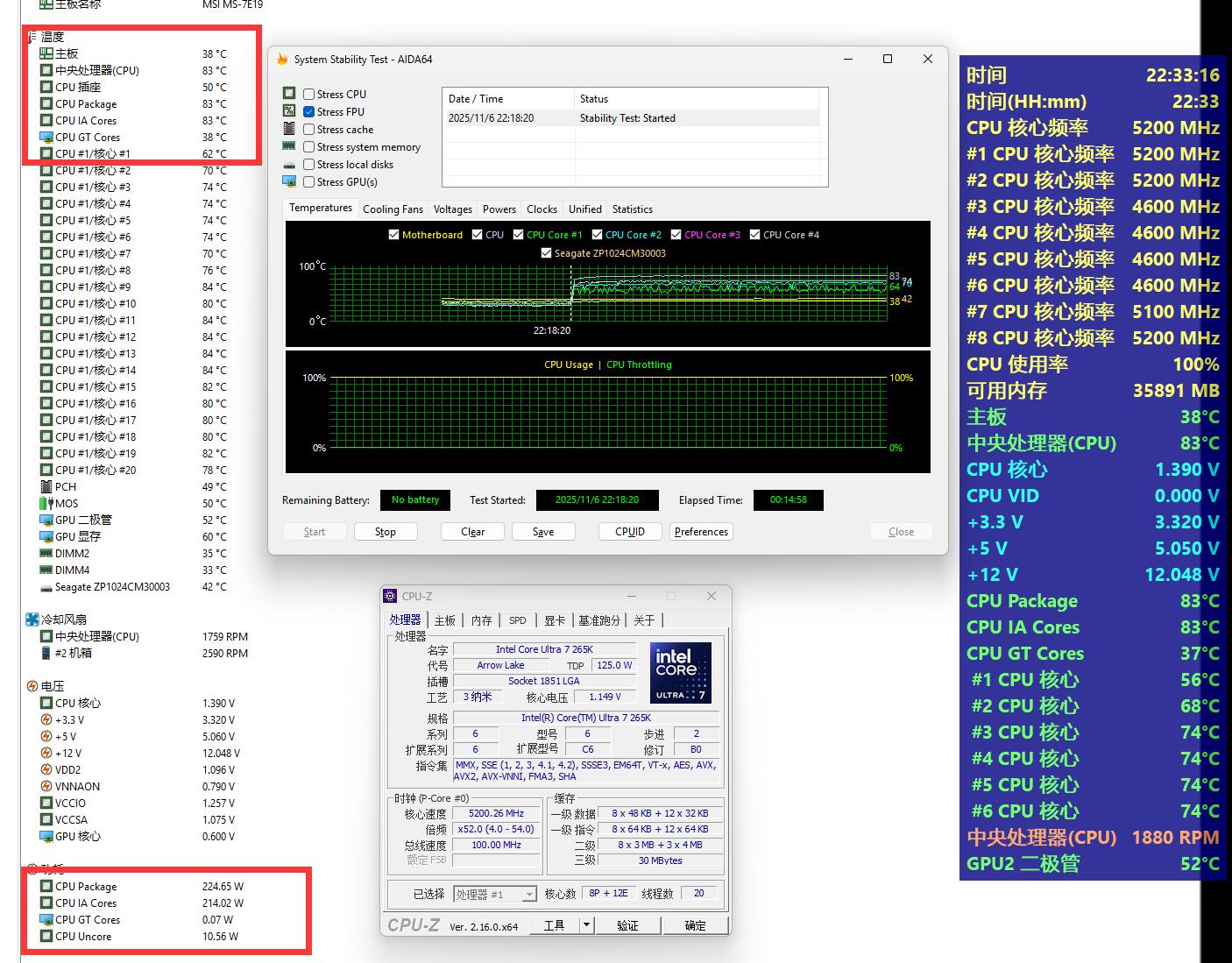Click the Preferences button
Viewport: 1232px width, 963px height.
tap(701, 532)
